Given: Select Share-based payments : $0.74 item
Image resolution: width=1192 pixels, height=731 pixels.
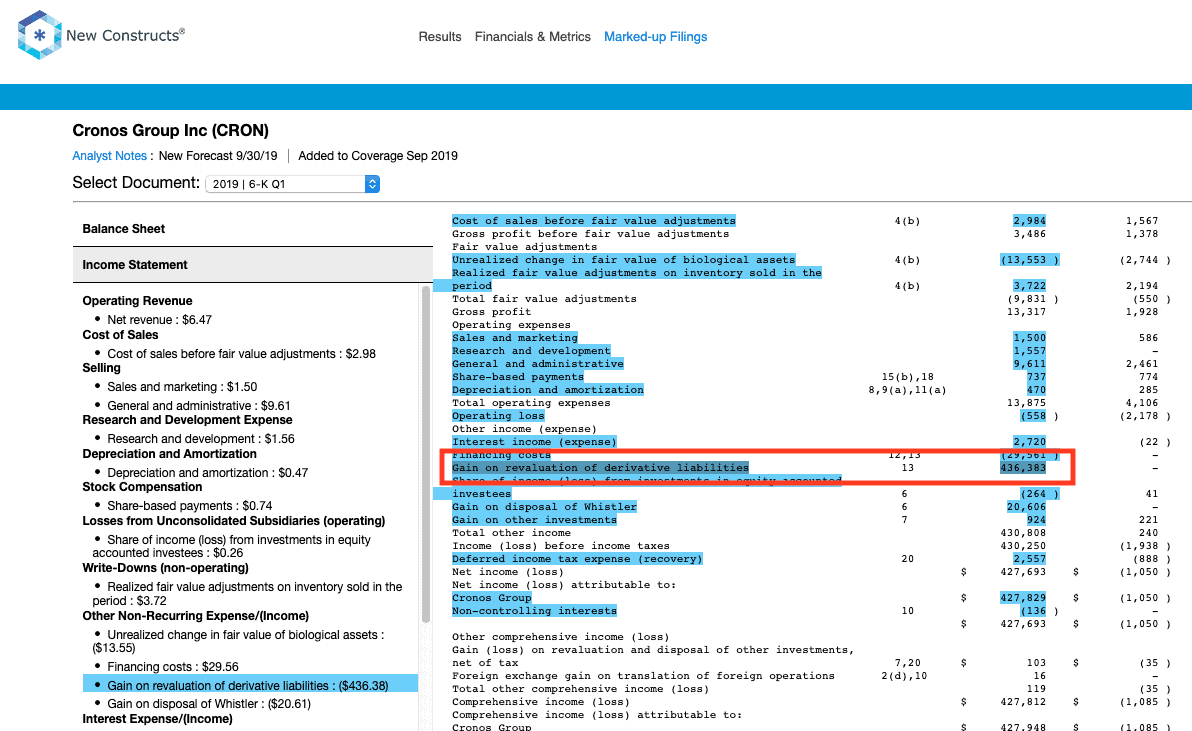Looking at the screenshot, I should (x=189, y=506).
